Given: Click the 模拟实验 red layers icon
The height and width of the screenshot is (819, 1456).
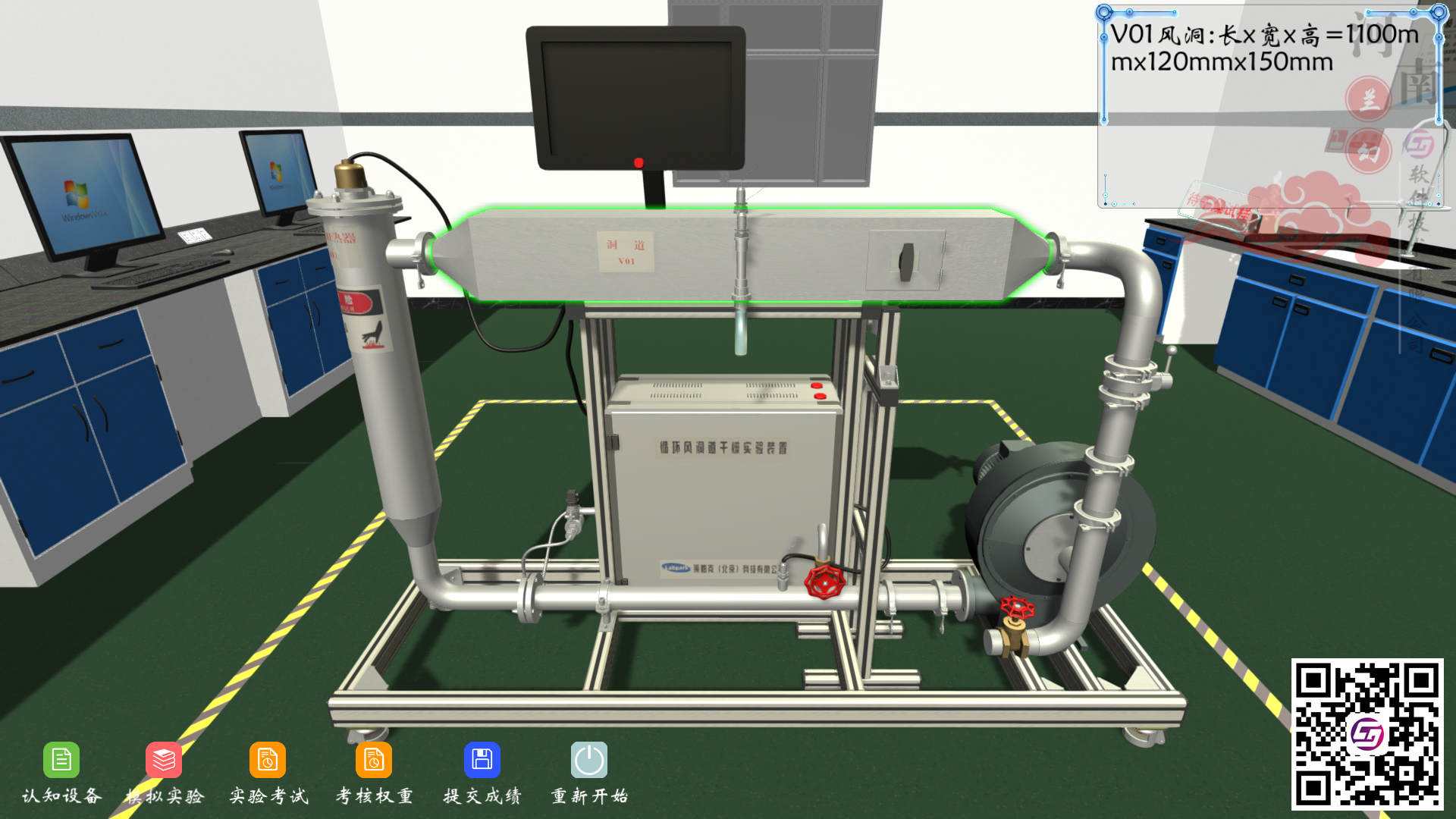Looking at the screenshot, I should pyautogui.click(x=164, y=760).
